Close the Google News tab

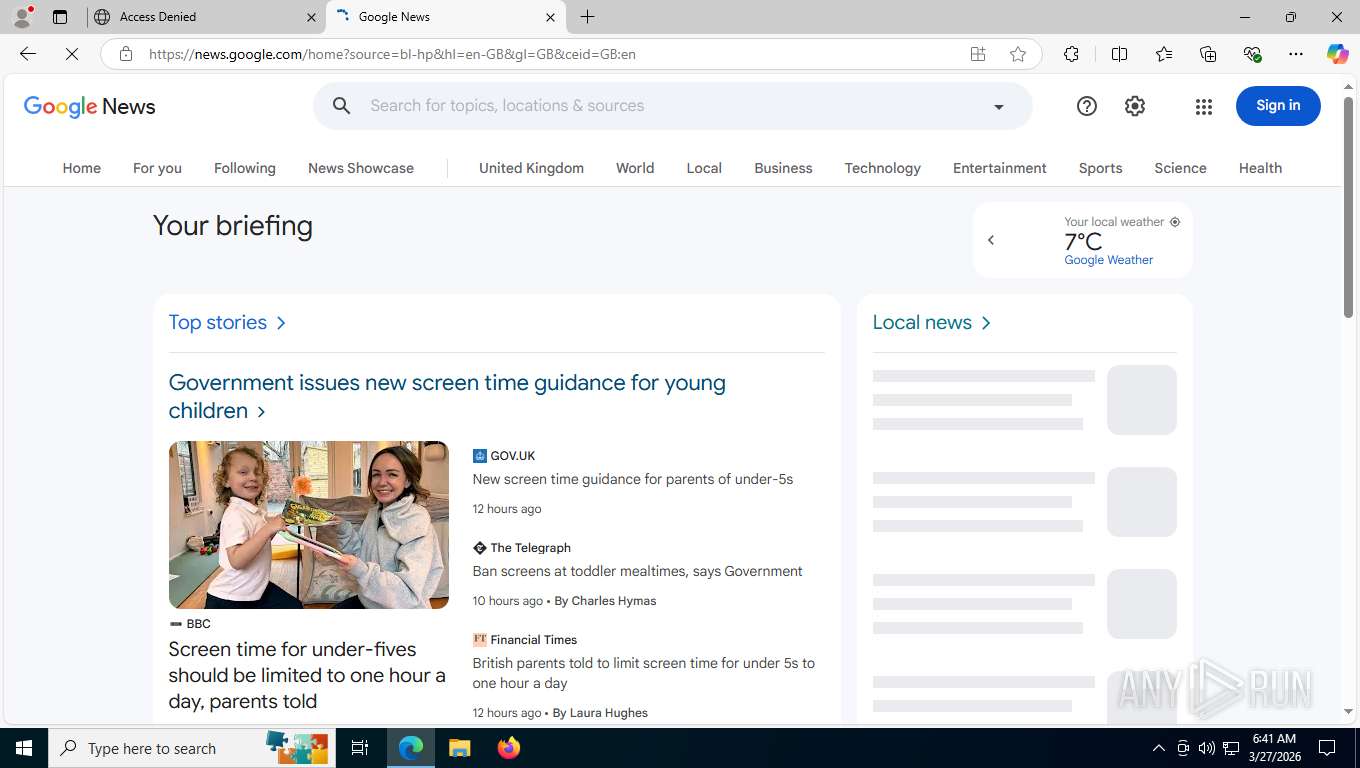click(550, 17)
